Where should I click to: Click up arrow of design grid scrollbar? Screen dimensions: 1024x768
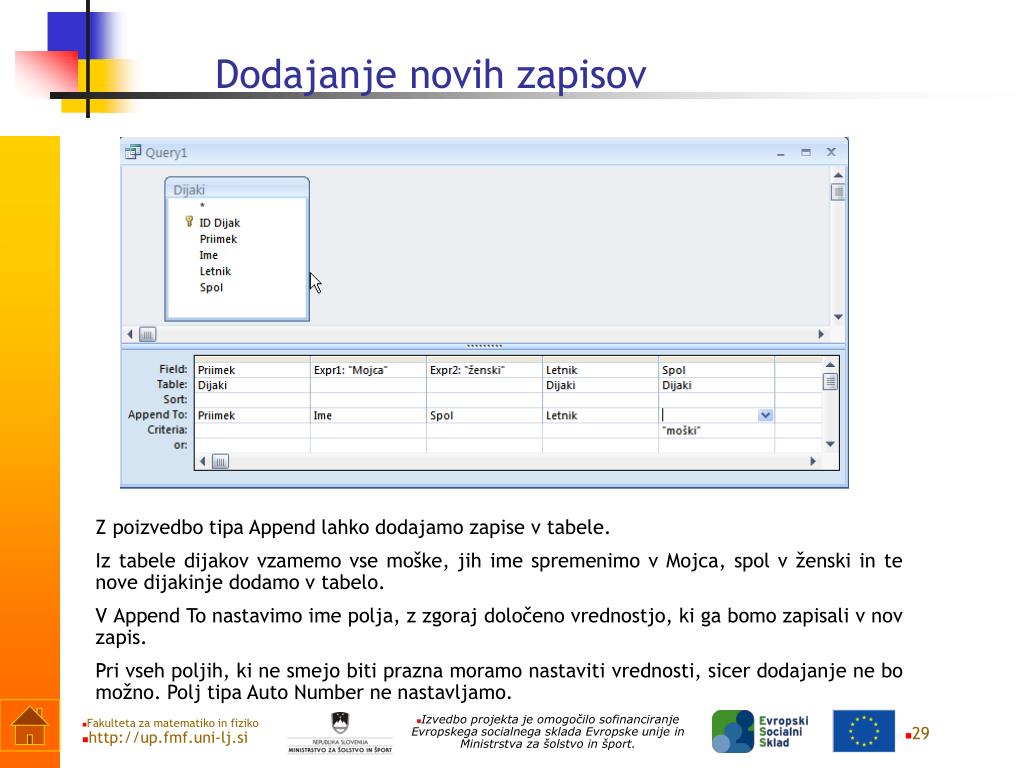click(x=830, y=365)
